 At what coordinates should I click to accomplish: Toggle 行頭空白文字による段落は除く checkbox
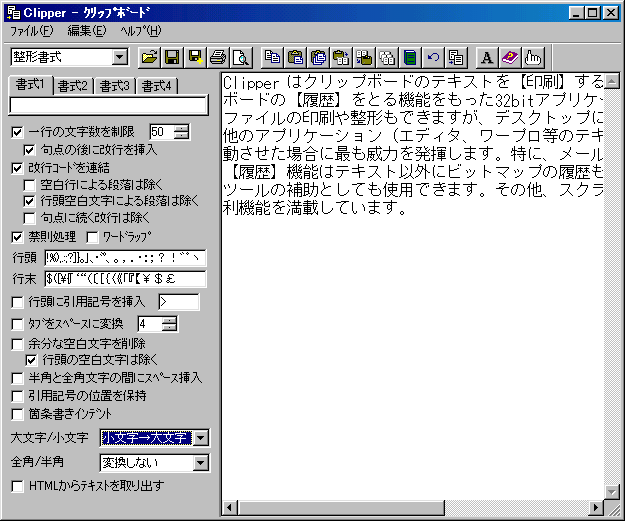pyautogui.click(x=29, y=201)
